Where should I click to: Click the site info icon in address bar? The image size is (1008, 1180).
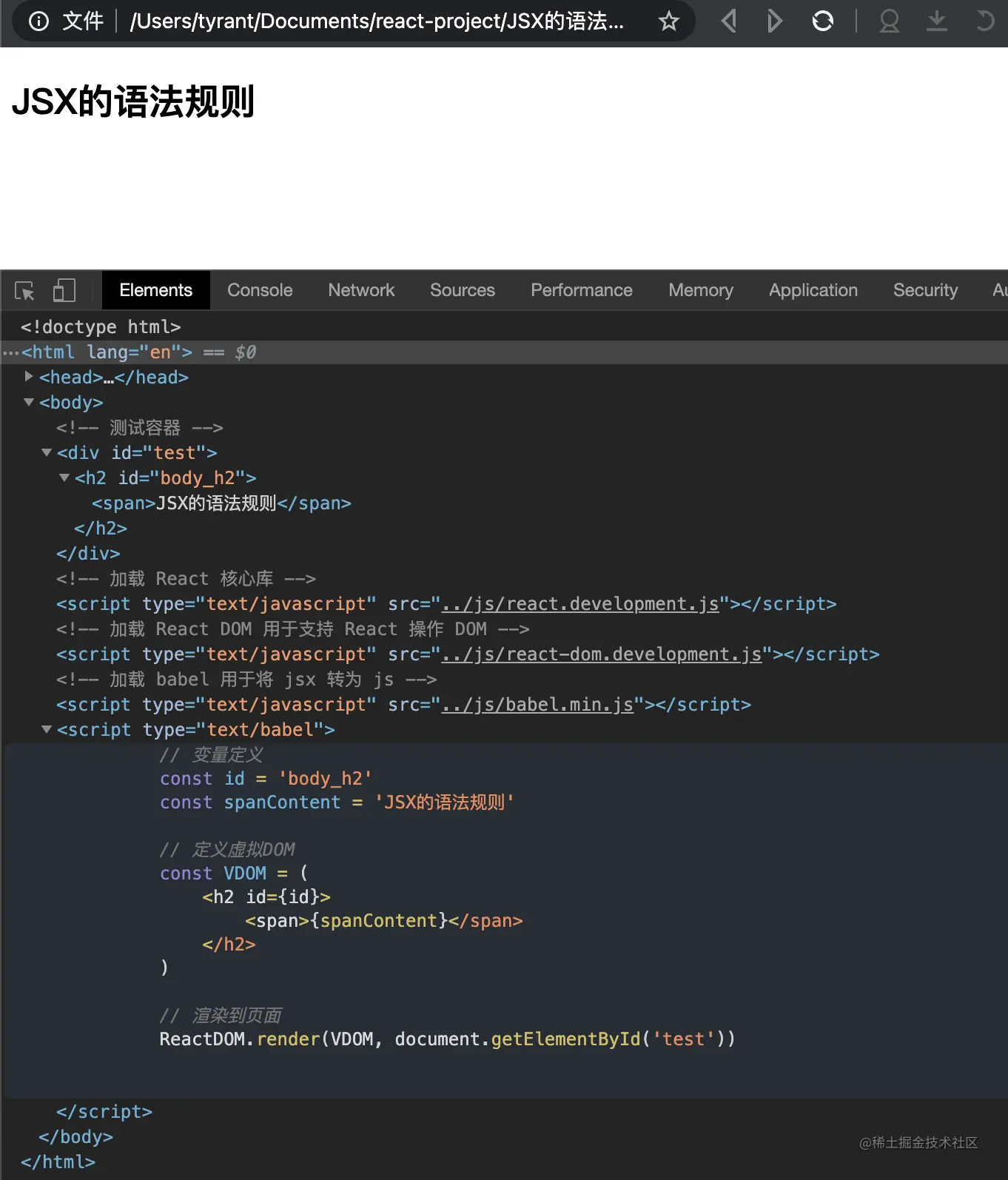38,21
